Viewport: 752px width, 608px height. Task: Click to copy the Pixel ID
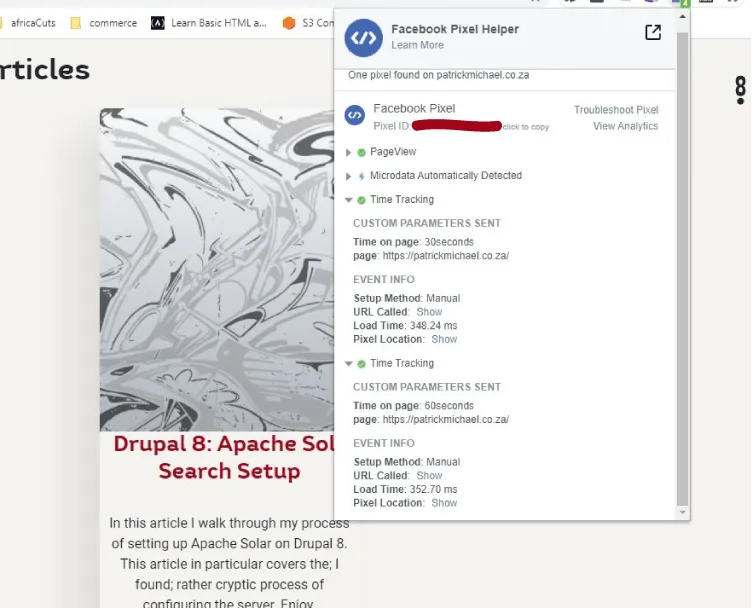pyautogui.click(x=525, y=127)
